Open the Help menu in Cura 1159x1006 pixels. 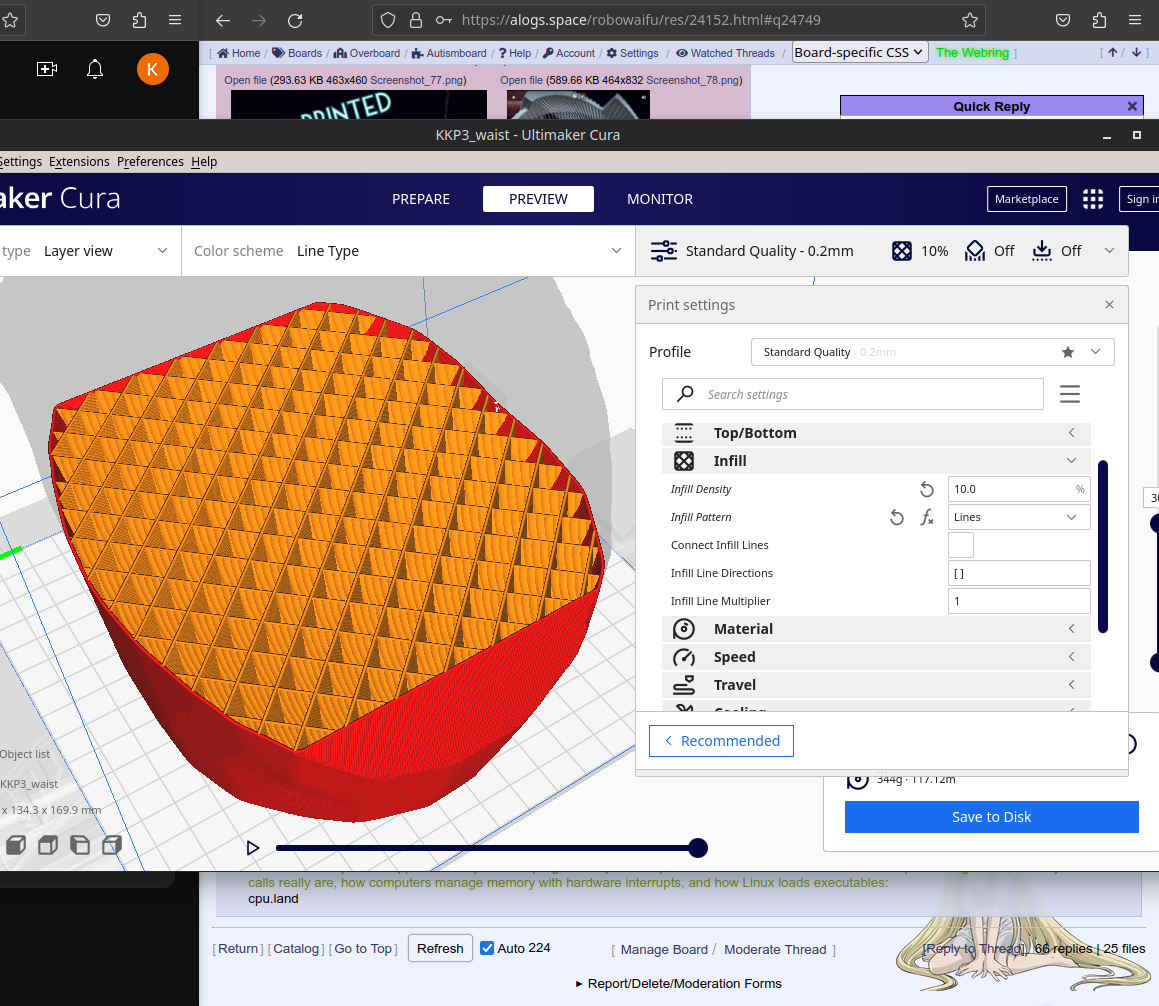click(204, 162)
